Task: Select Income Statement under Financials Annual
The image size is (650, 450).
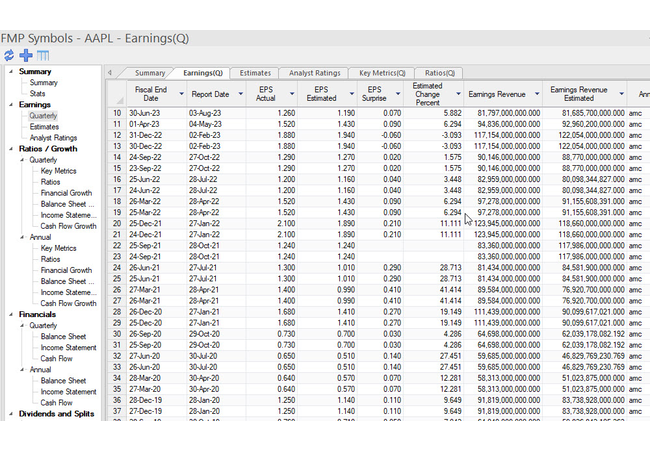Action: tap(68, 392)
